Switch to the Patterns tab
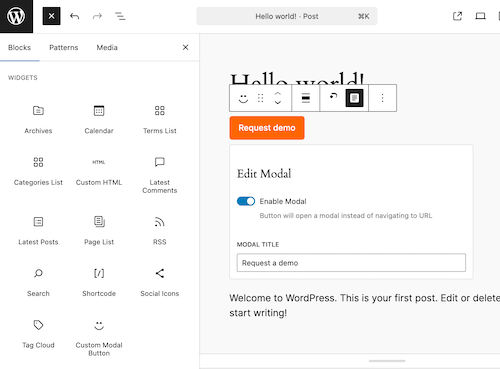500x369 pixels. [64, 48]
